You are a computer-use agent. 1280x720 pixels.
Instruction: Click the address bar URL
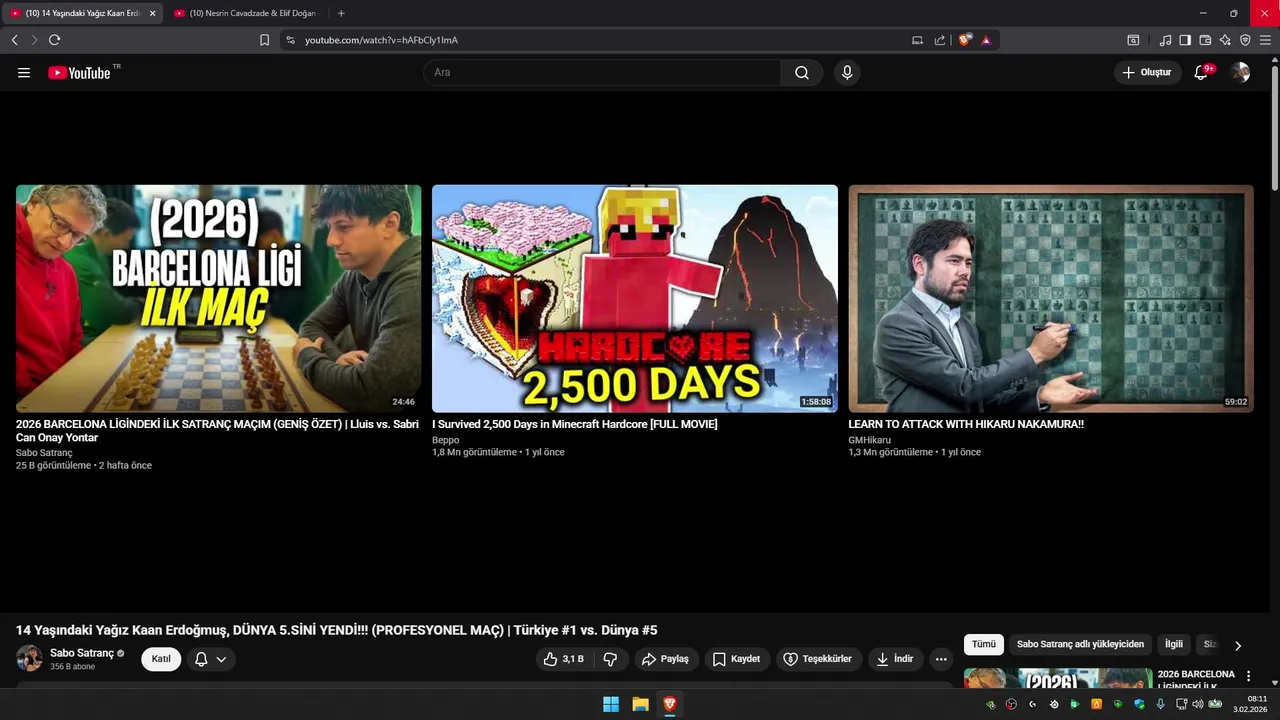(x=381, y=40)
